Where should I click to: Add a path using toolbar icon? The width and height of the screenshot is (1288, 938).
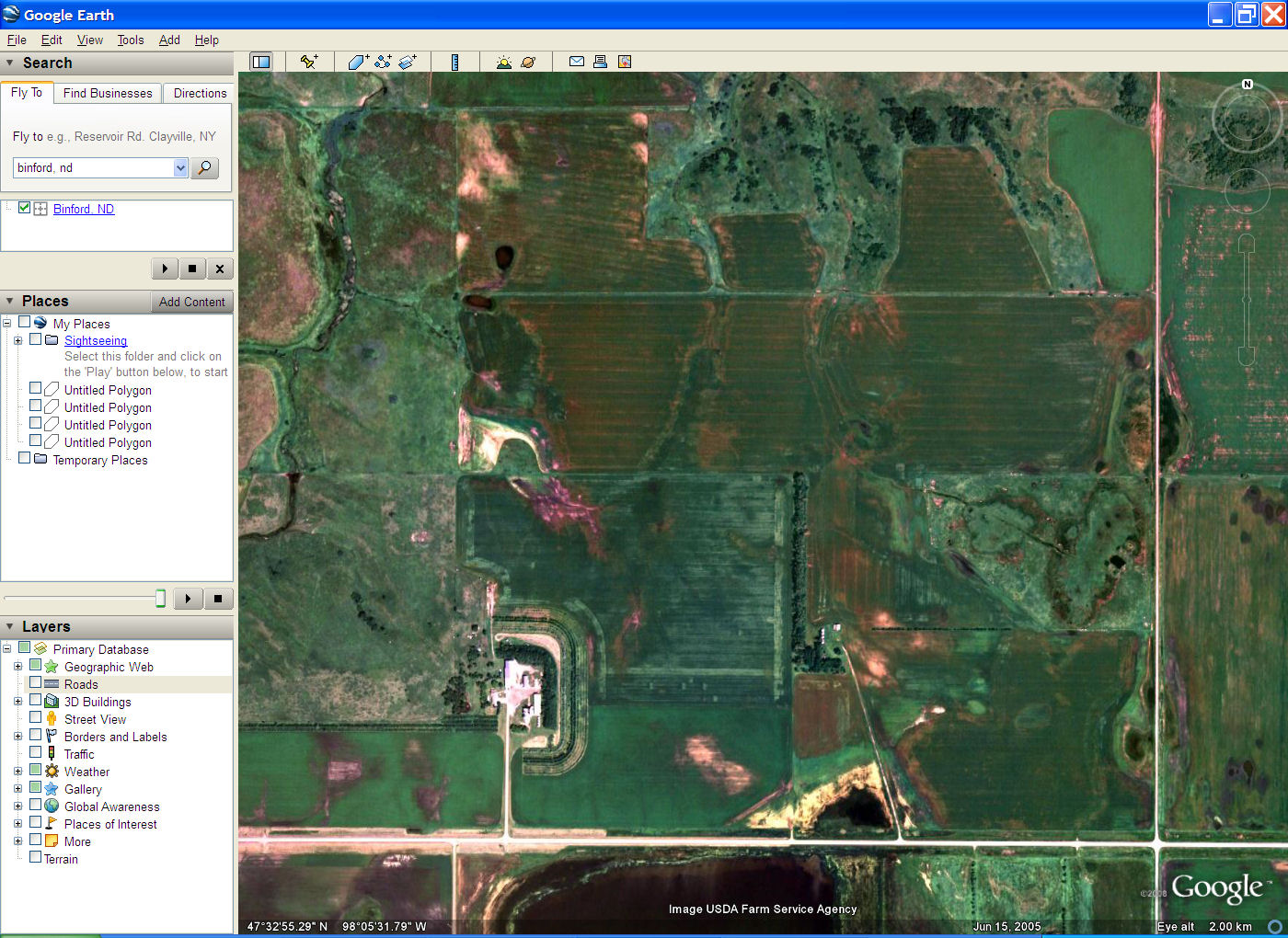tap(383, 62)
